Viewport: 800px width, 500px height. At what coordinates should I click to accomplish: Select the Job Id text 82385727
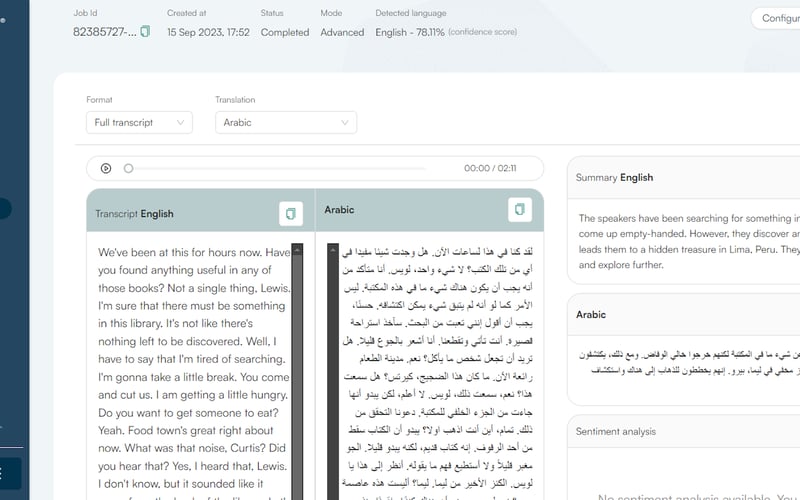click(x=105, y=32)
